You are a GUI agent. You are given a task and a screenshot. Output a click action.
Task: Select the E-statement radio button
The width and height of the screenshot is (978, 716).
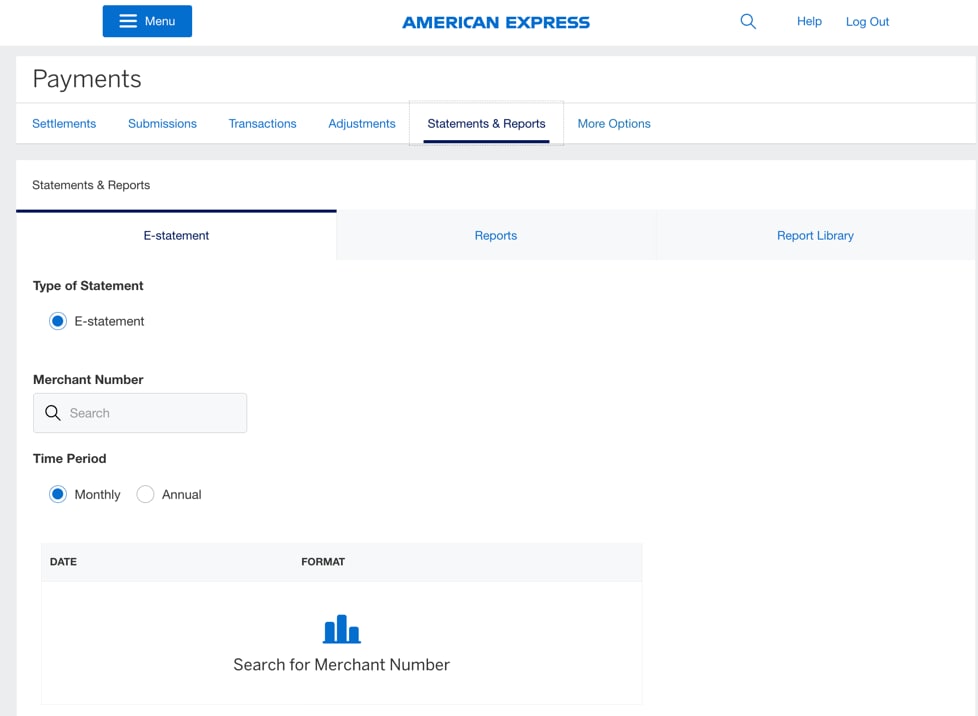[x=57, y=320]
